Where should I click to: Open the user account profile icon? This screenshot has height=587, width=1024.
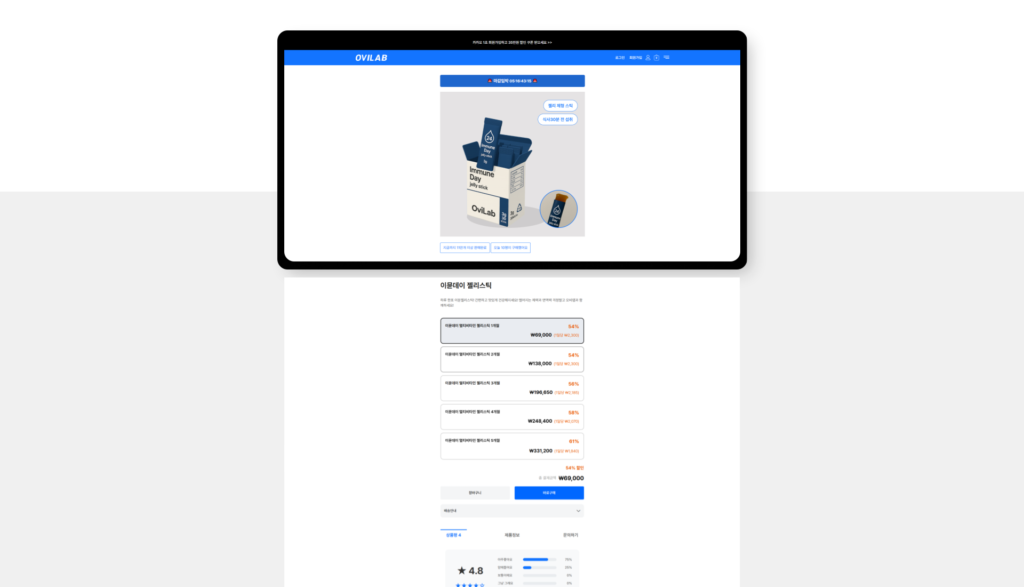coord(648,58)
